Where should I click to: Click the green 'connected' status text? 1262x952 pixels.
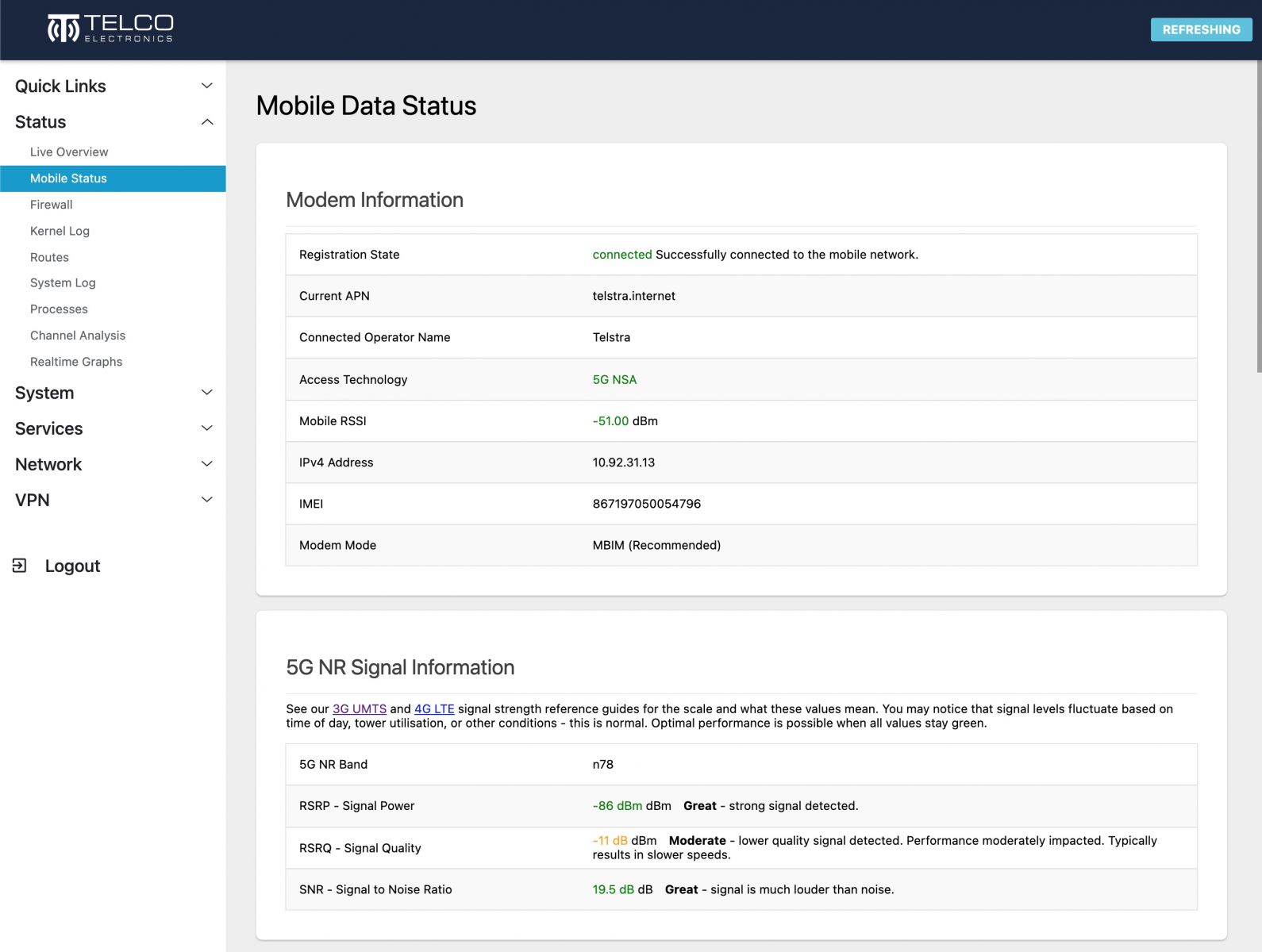point(622,255)
